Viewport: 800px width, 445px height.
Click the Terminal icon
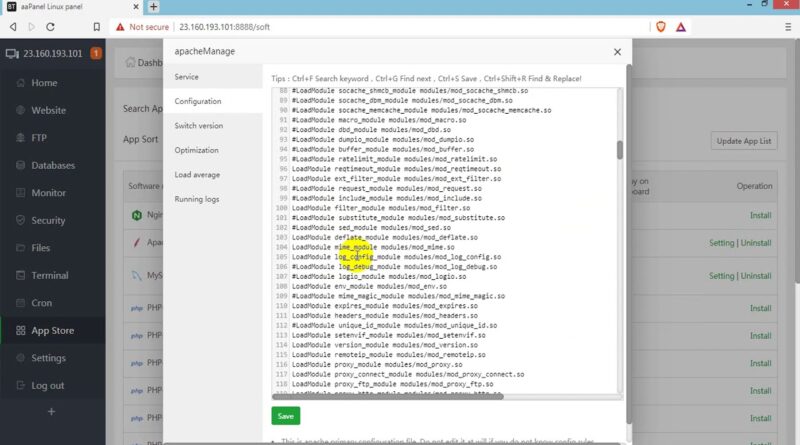[x=20, y=276]
